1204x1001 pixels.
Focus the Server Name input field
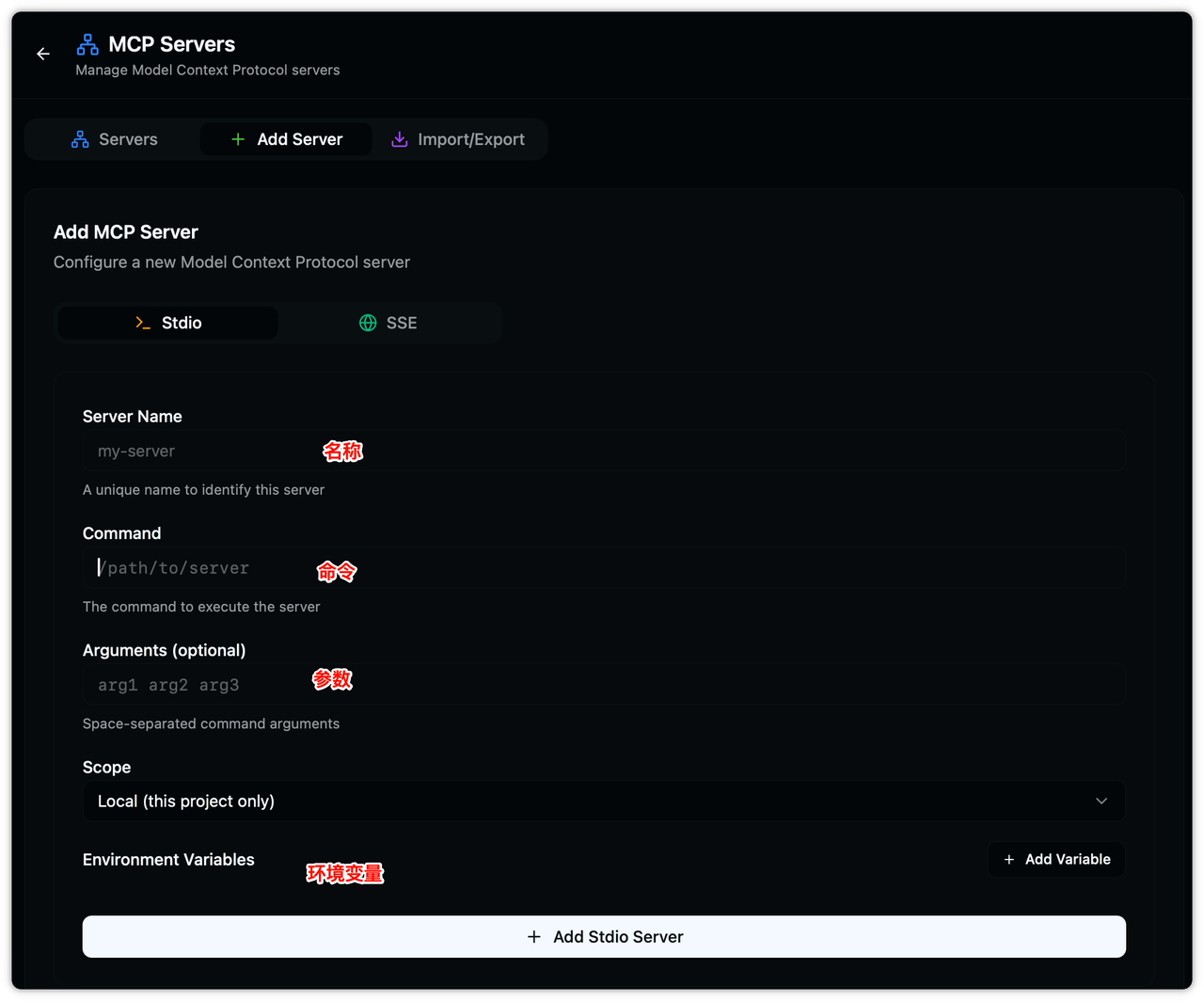tap(603, 451)
